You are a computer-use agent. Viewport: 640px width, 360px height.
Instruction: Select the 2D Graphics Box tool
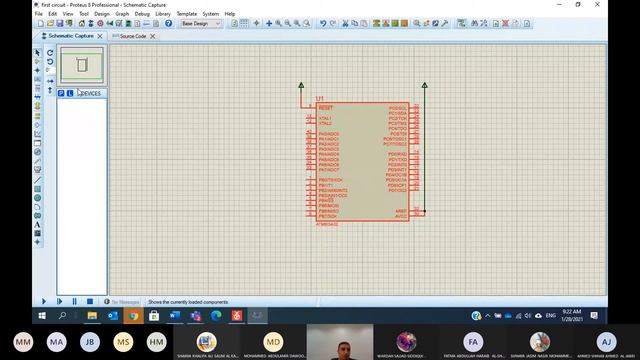[x=37, y=189]
